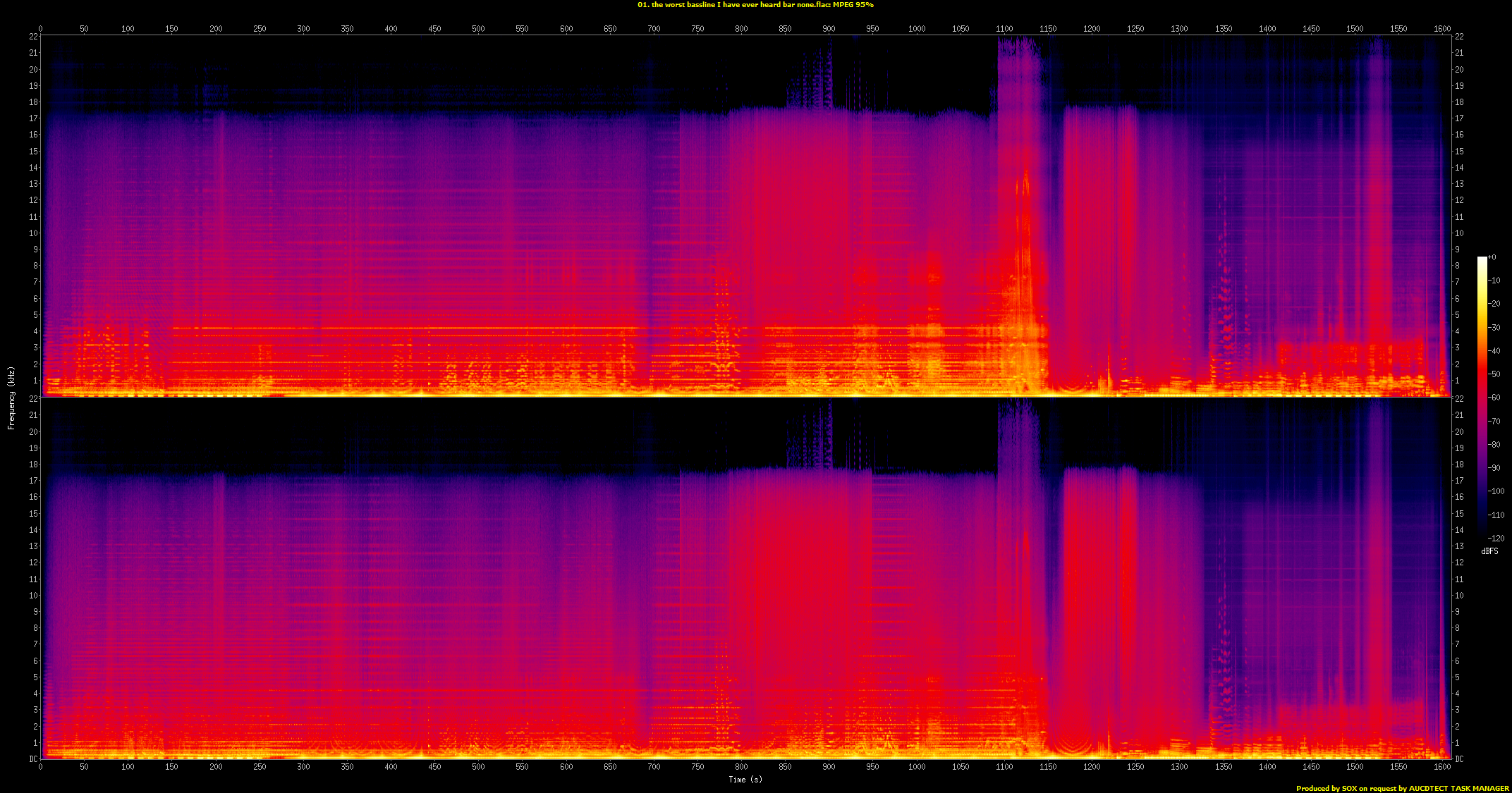The height and width of the screenshot is (793, 1512).
Task: Click the 1100 marker on top time axis
Action: click(1004, 29)
